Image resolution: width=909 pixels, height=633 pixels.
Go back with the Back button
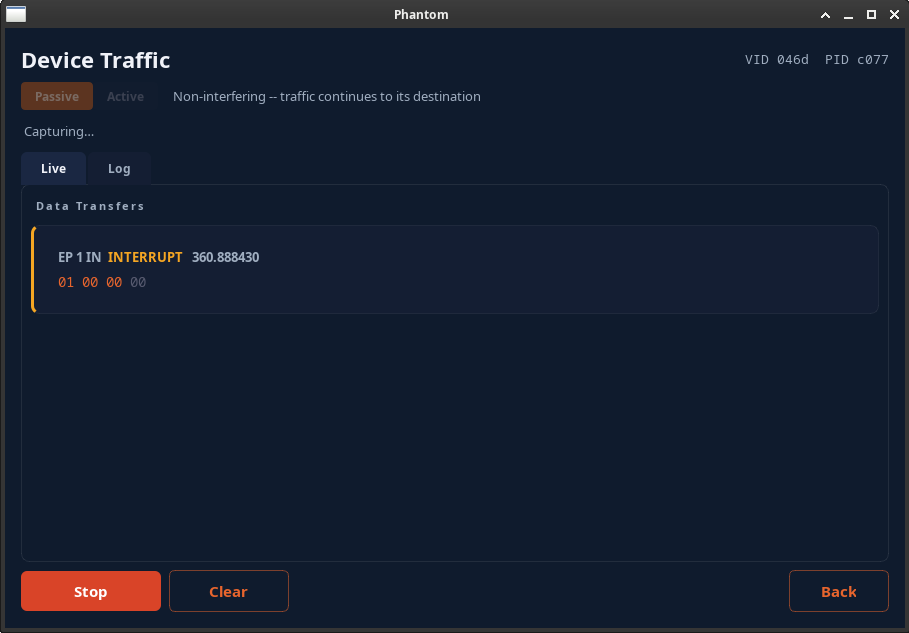click(x=838, y=591)
